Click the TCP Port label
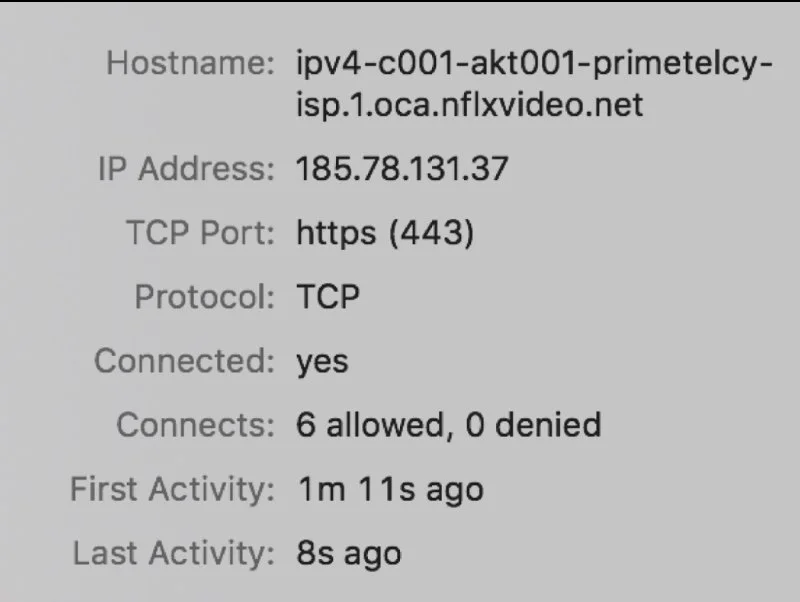Viewport: 800px width, 602px height. coord(199,233)
